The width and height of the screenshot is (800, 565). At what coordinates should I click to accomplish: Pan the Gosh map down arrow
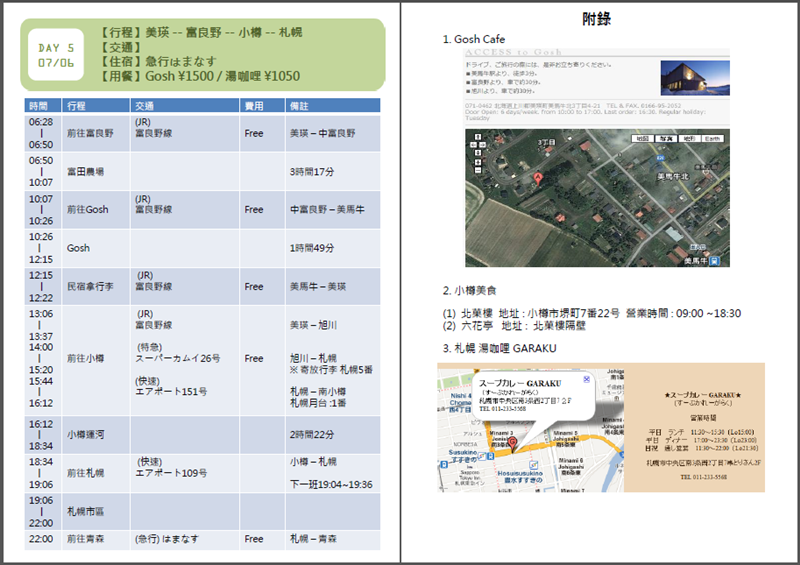[478, 153]
